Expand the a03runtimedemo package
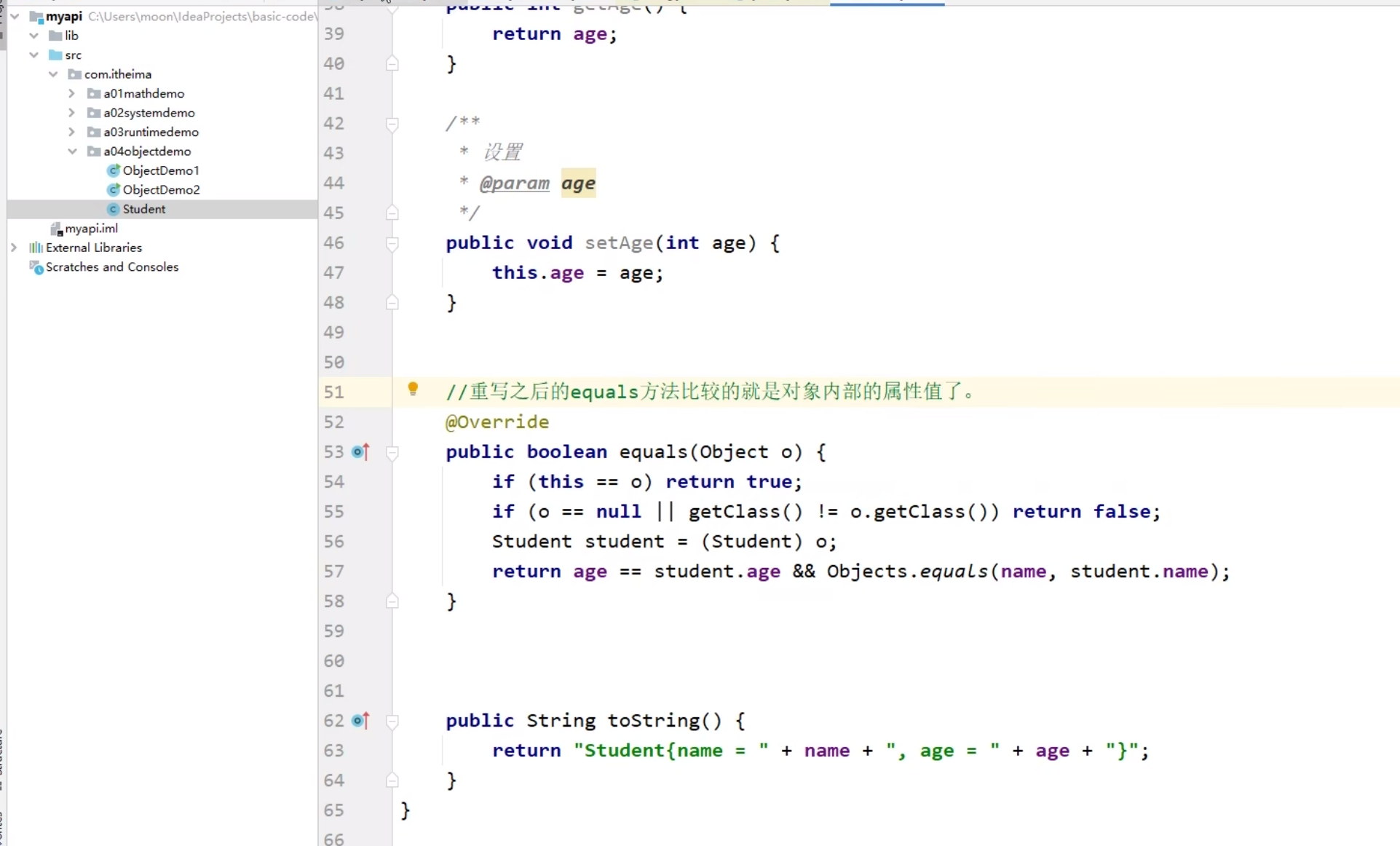The image size is (1400, 846). (x=71, y=132)
